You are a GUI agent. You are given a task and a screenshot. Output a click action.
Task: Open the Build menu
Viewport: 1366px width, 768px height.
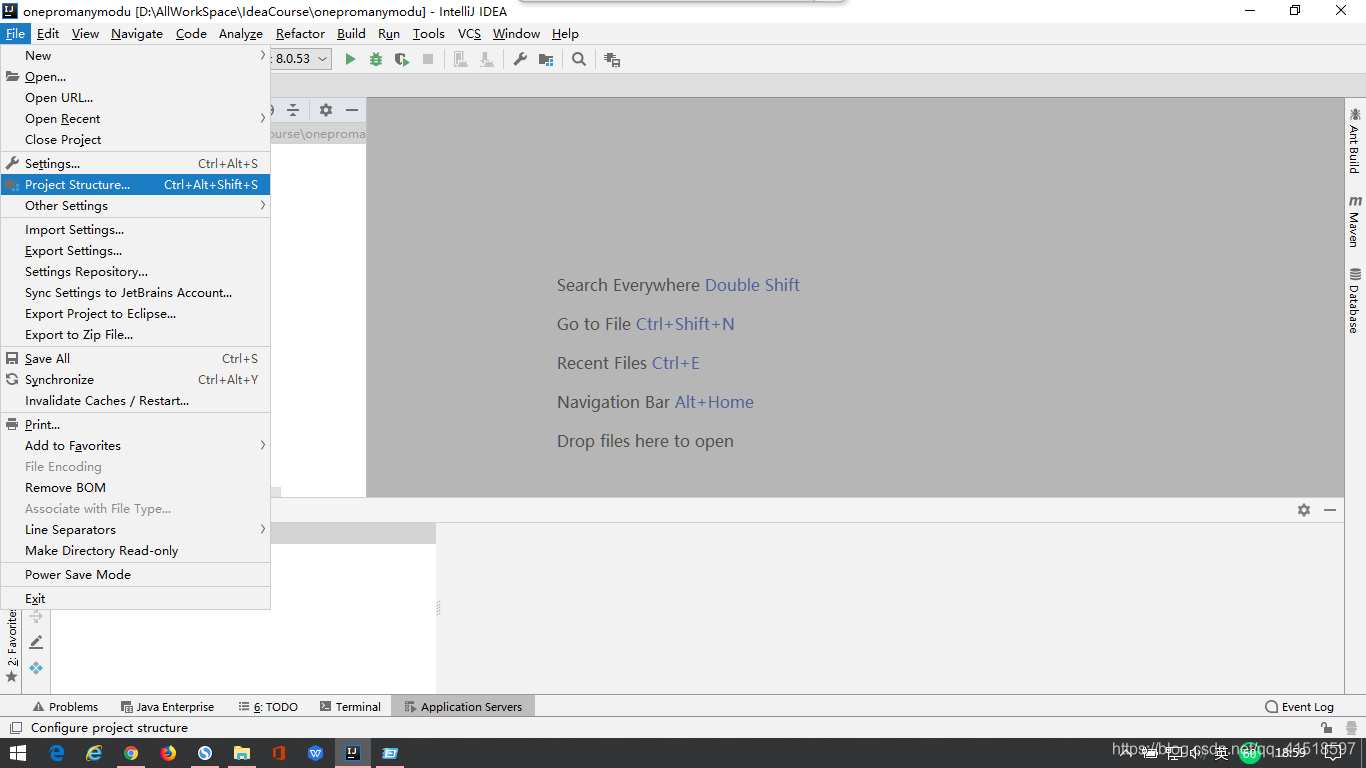pyautogui.click(x=351, y=33)
